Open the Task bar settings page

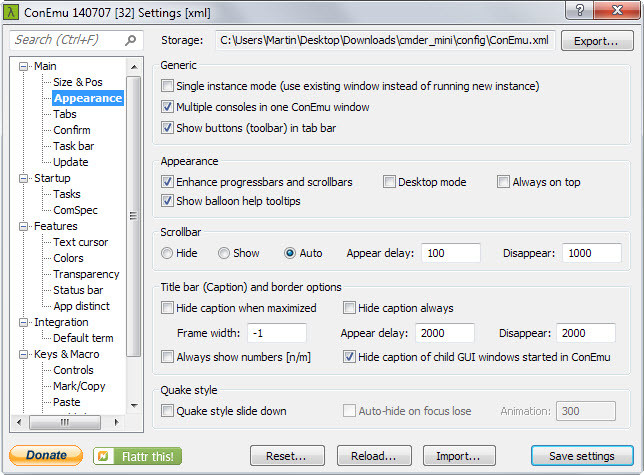coord(74,146)
